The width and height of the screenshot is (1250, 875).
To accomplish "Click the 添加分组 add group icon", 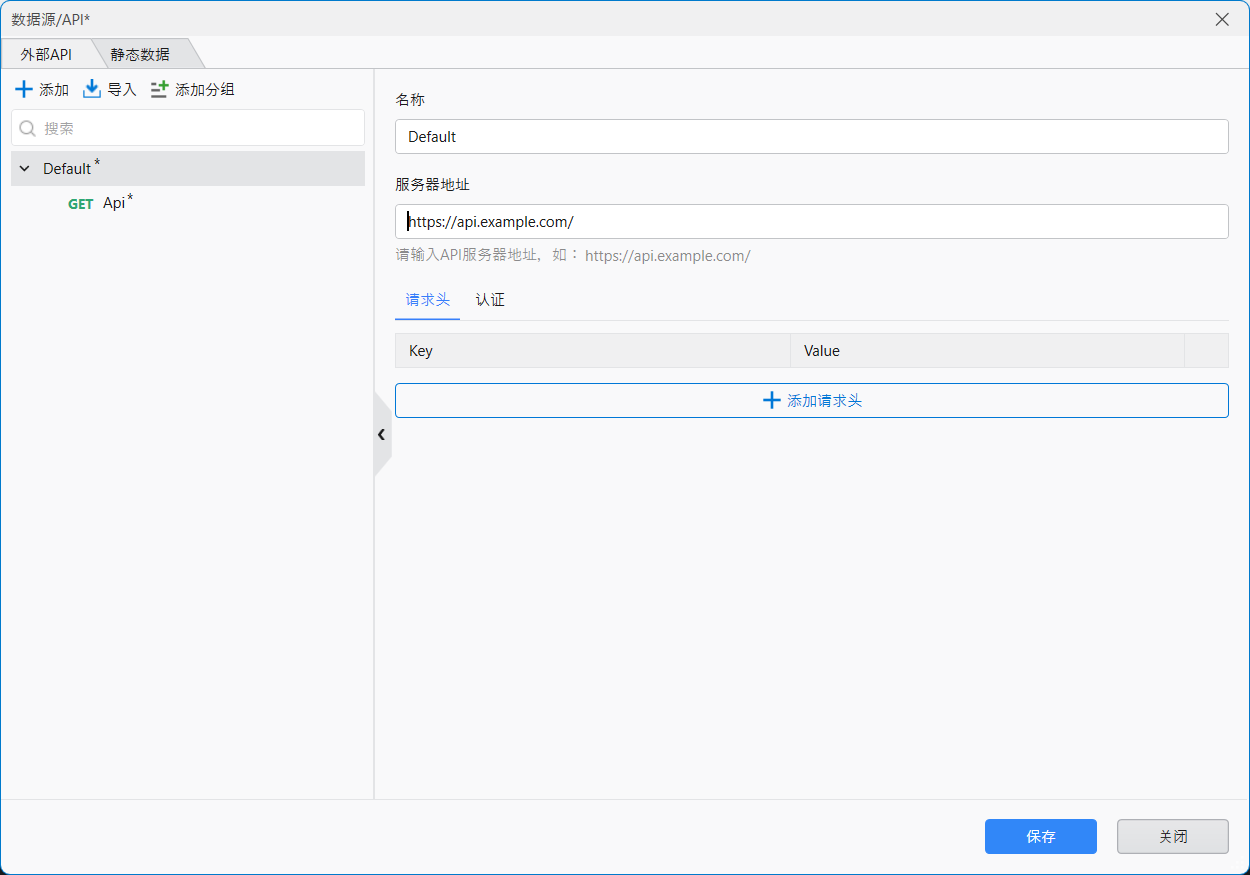I will click(160, 90).
